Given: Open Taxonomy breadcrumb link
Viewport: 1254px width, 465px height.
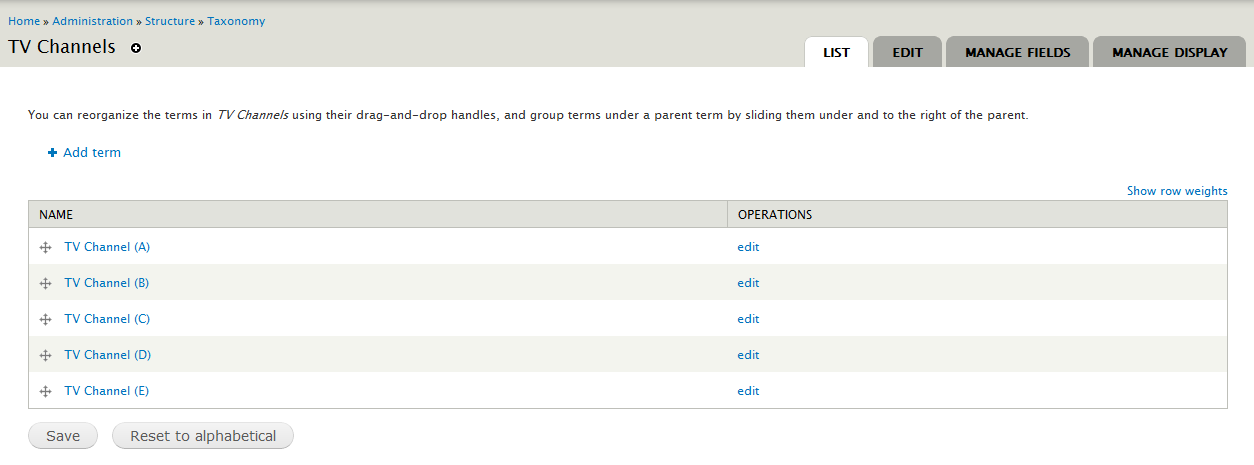Looking at the screenshot, I should click(x=236, y=21).
